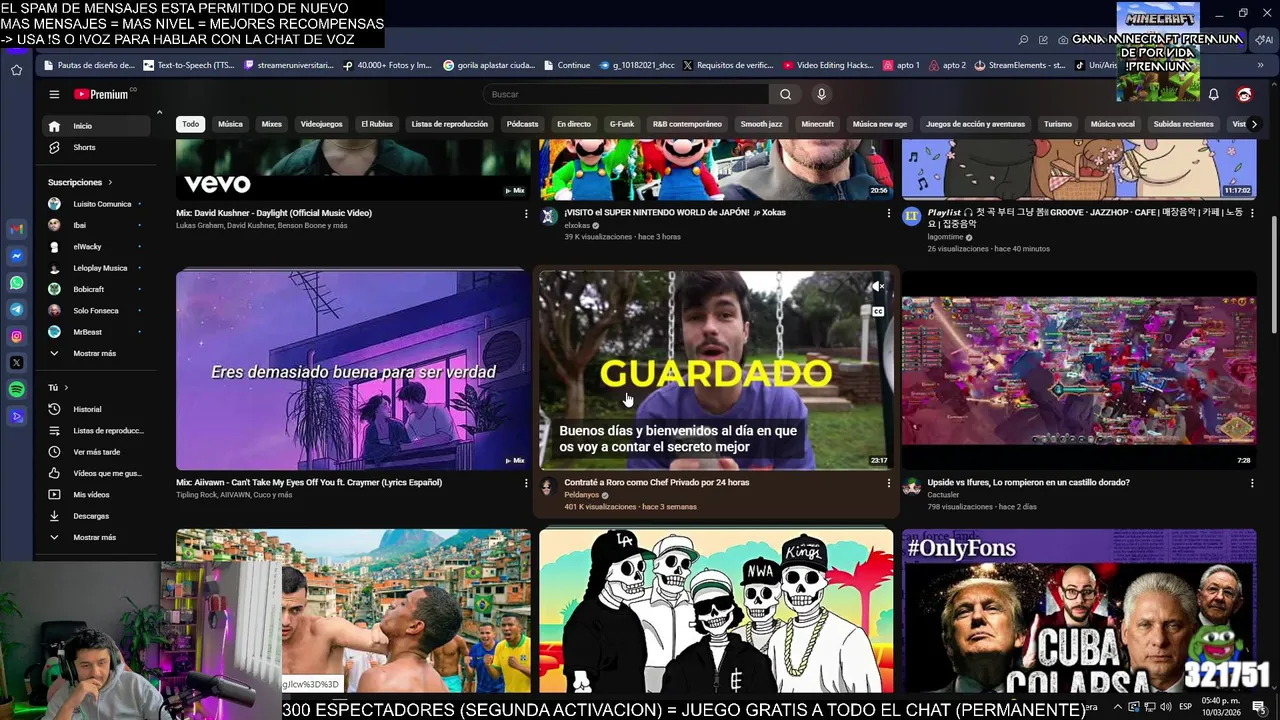Open the Peldanyos channel link

tap(581, 495)
